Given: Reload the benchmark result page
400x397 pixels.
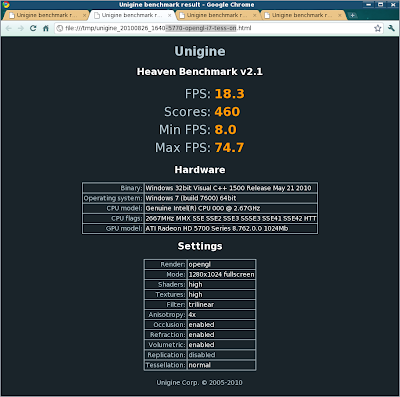Looking at the screenshot, I should pos(33,28).
